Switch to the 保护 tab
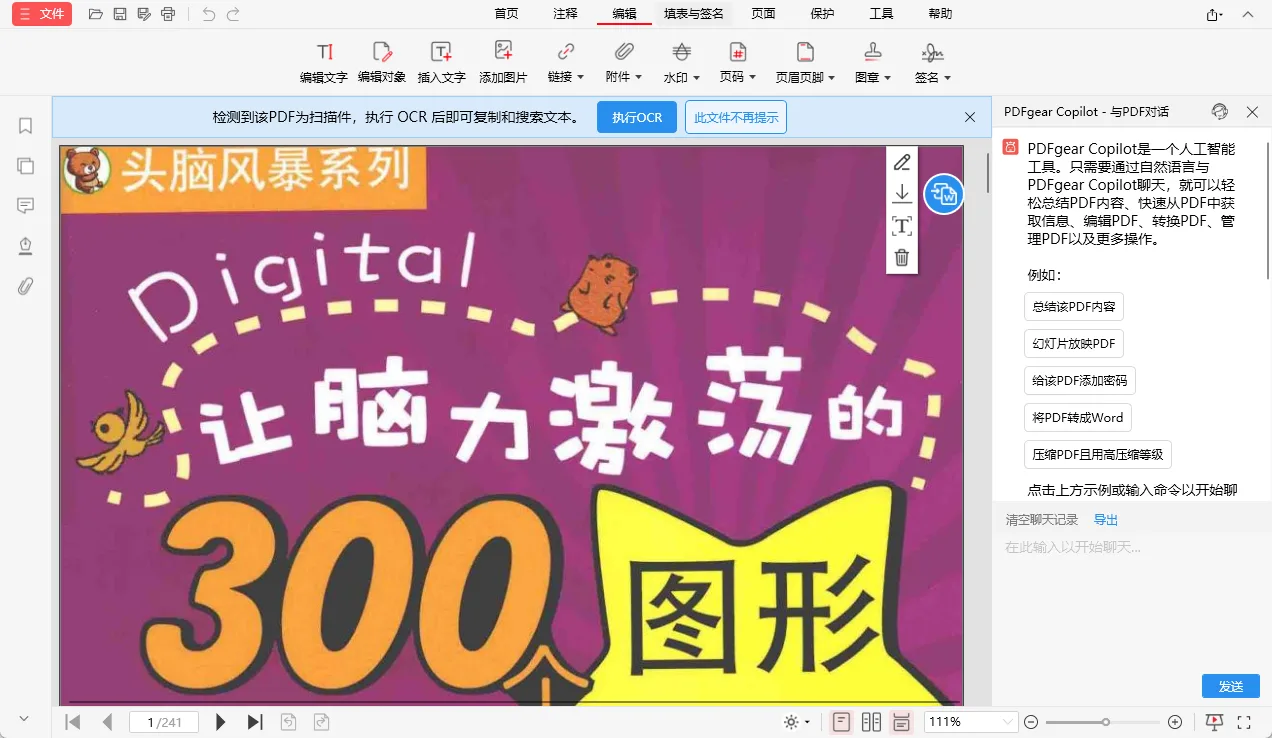Screen dimensions: 1272x738 822,14
